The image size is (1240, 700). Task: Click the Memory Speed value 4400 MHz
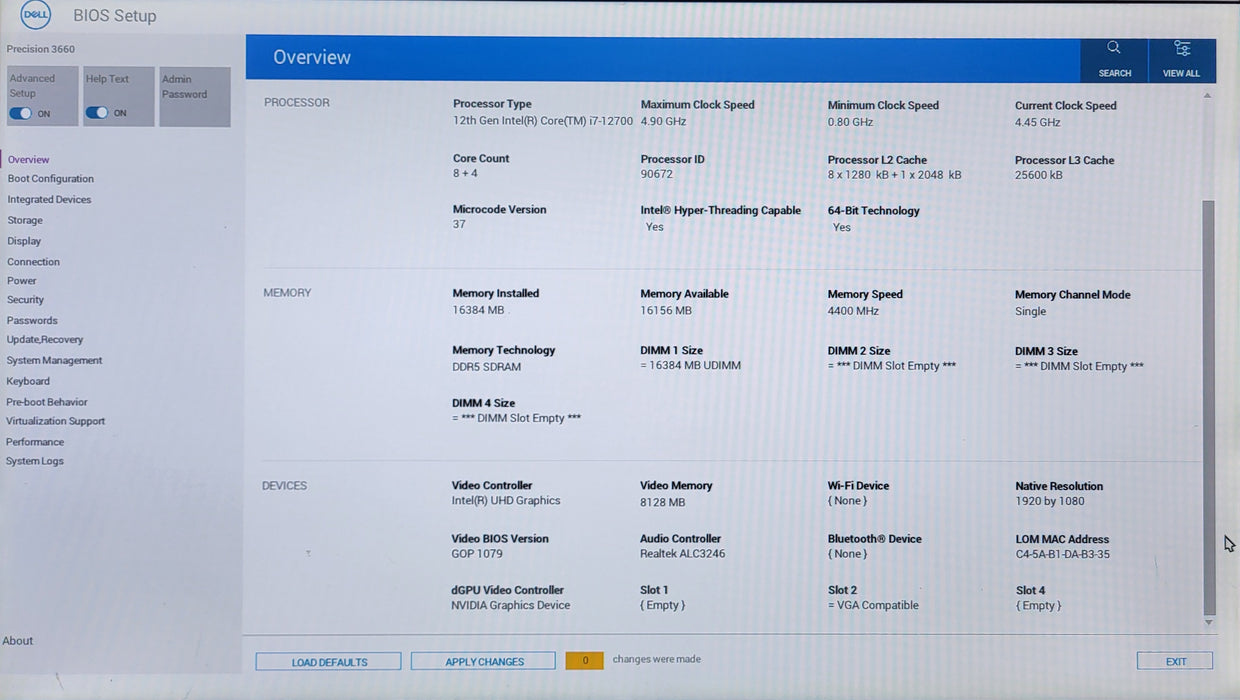point(853,311)
